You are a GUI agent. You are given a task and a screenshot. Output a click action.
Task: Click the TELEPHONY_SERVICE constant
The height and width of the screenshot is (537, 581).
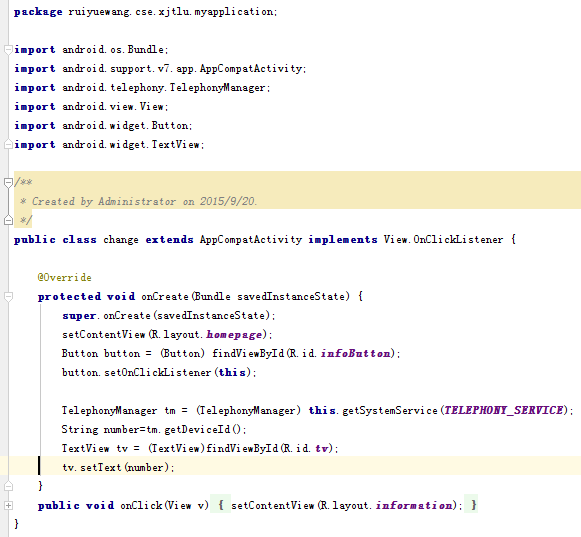(x=504, y=410)
